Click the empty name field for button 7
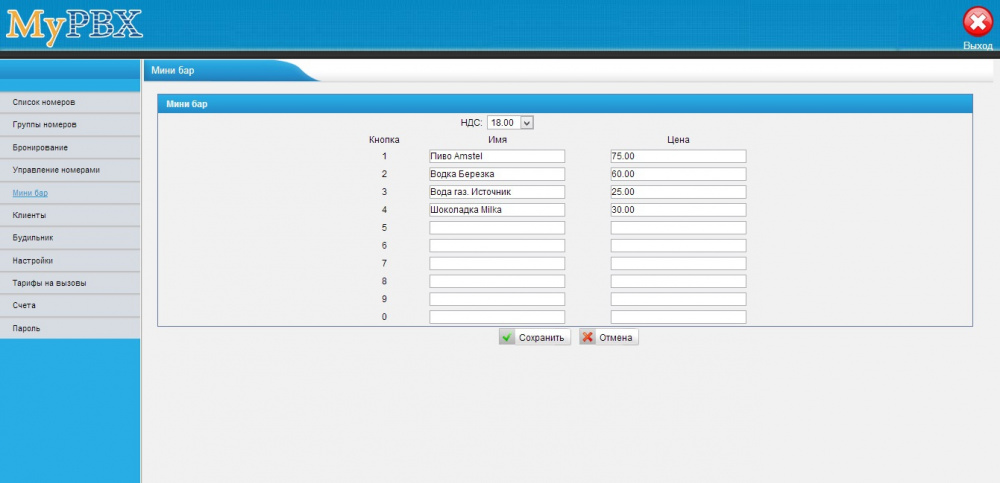 (497, 264)
